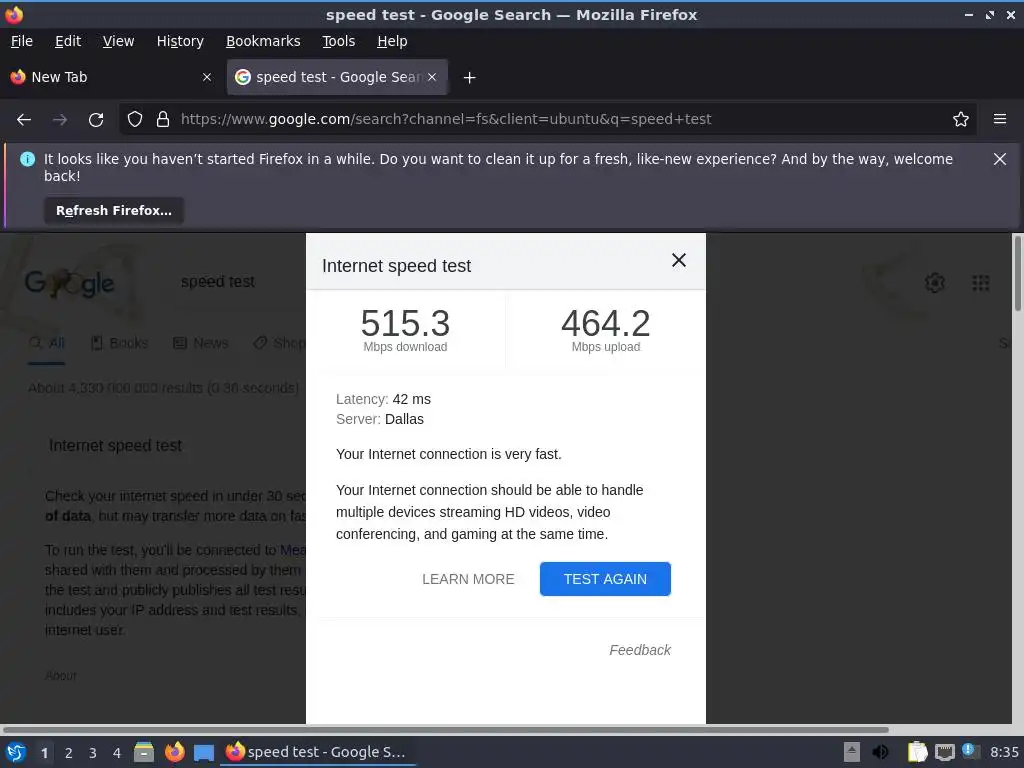Screen dimensions: 1024x768
Task: Click the Google search box with speed test
Action: 217,282
